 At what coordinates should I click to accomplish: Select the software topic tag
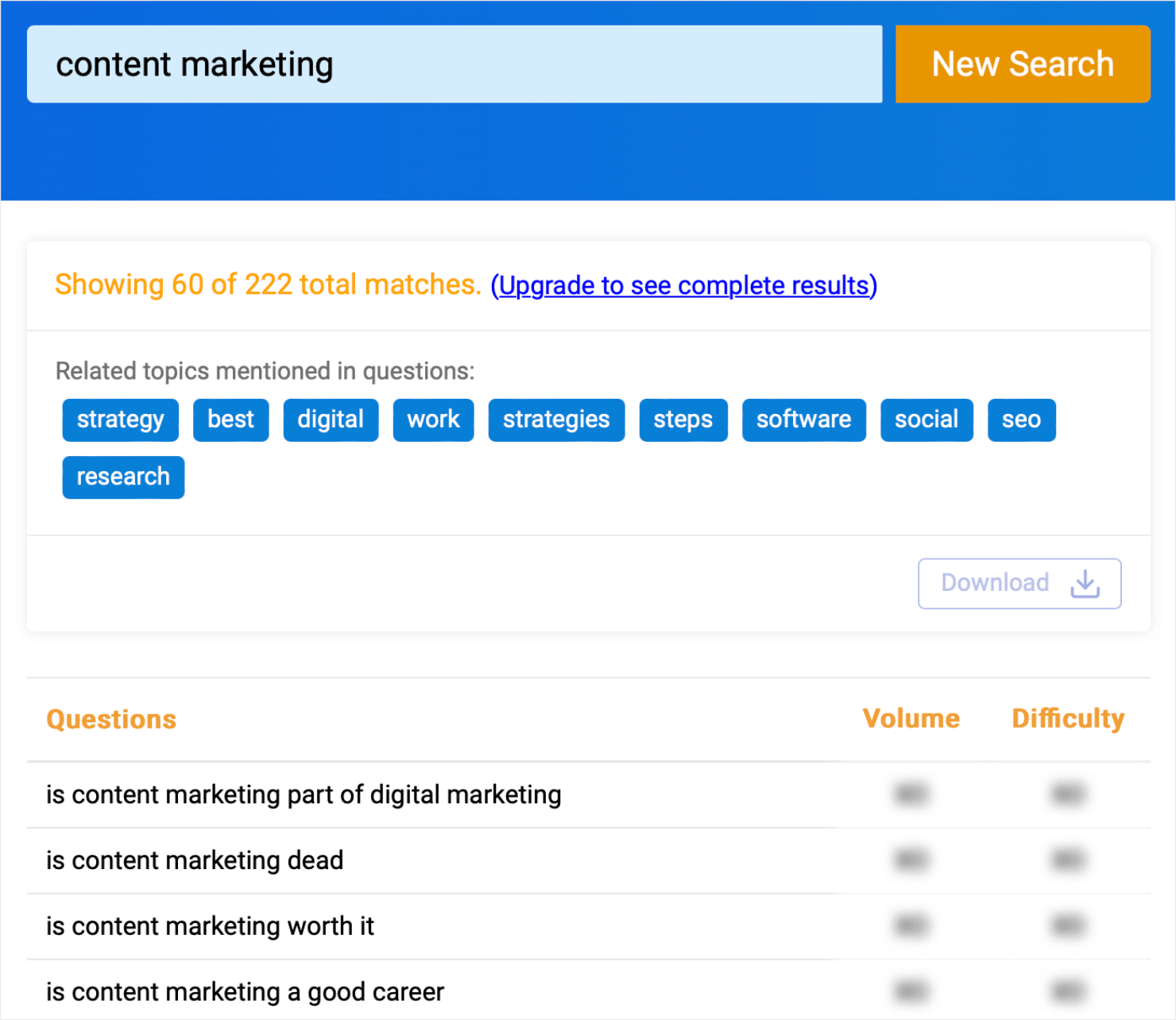803,419
